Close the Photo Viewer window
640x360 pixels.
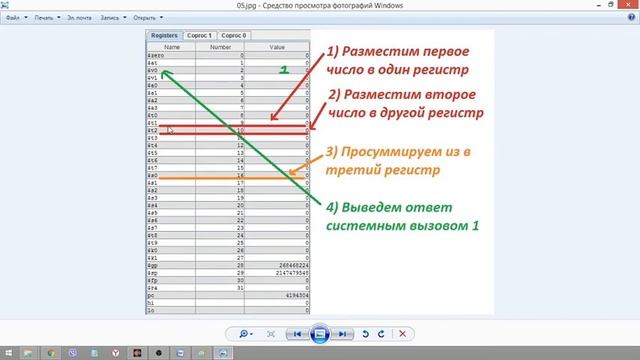[x=629, y=4]
